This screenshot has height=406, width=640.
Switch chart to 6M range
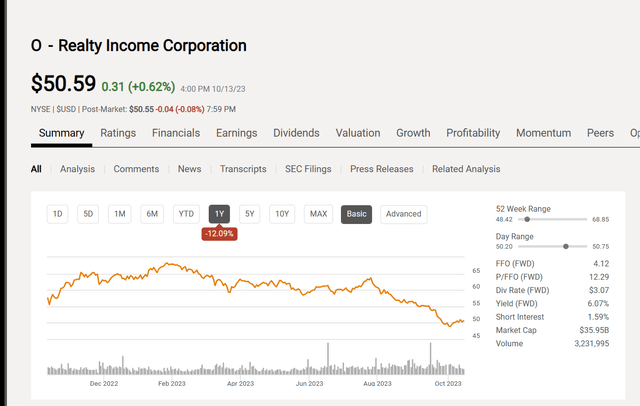click(x=152, y=214)
